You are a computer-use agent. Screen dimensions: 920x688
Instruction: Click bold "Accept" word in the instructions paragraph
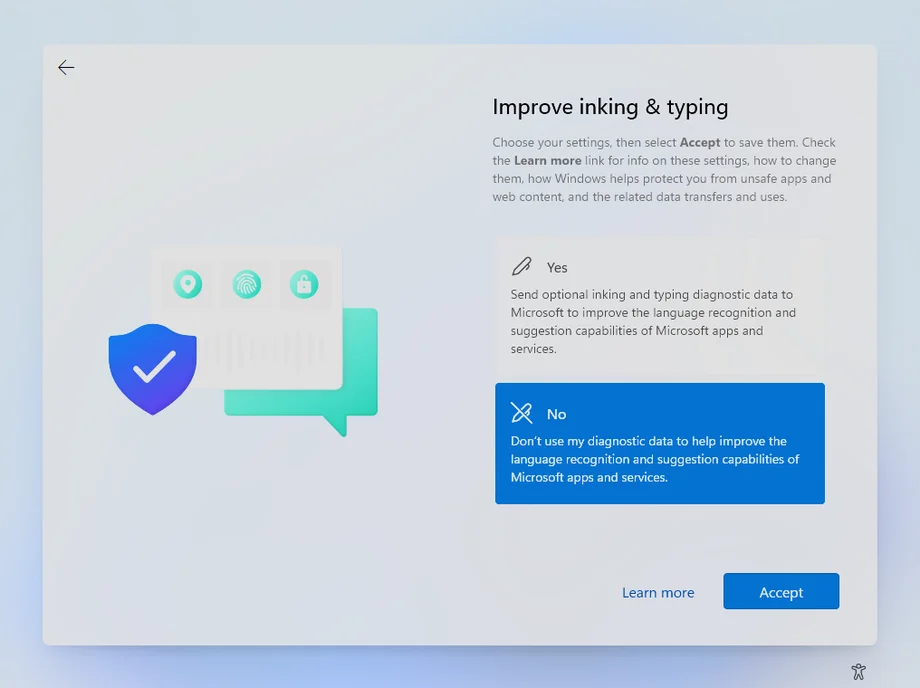(700, 143)
